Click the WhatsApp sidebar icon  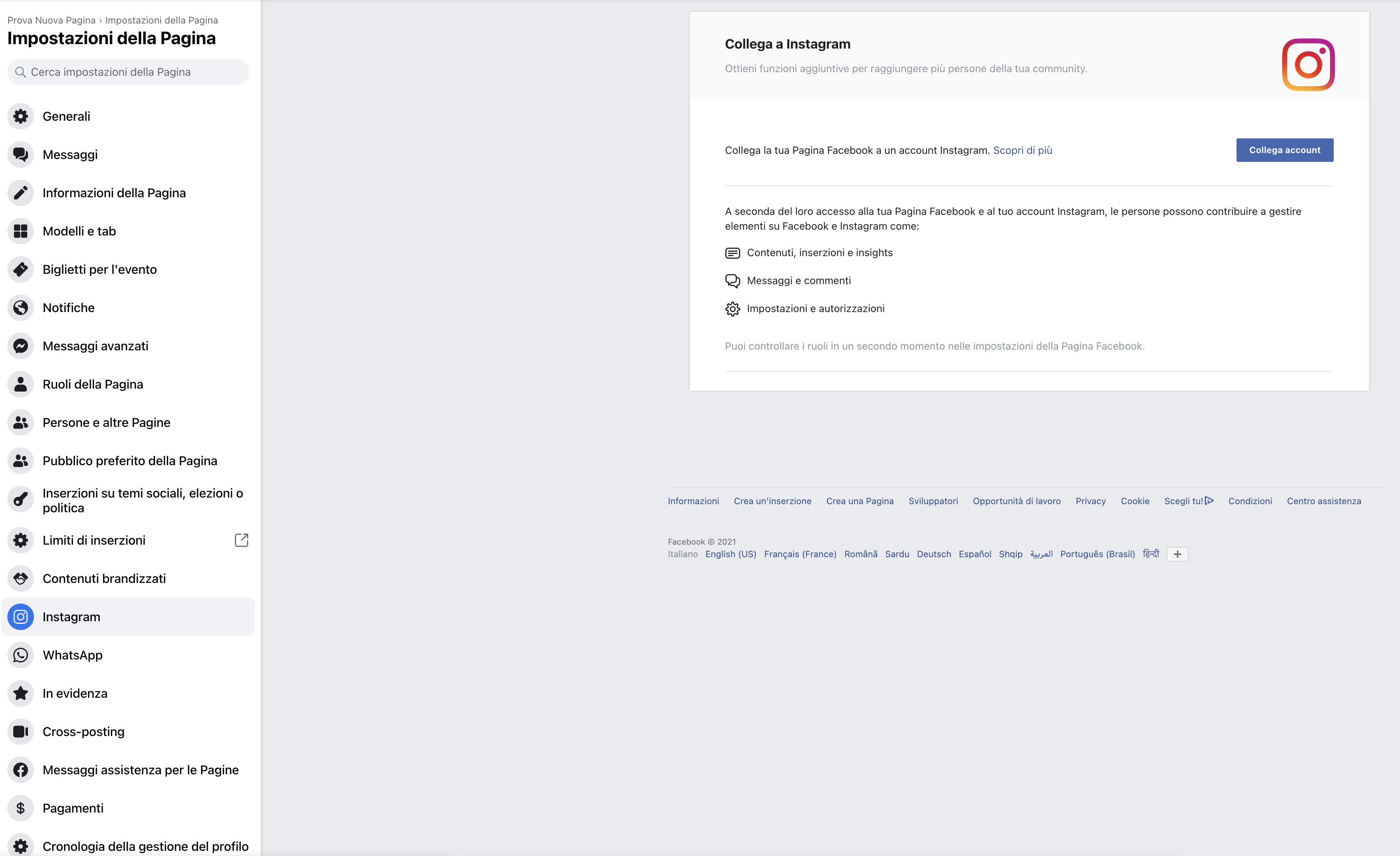coord(21,655)
